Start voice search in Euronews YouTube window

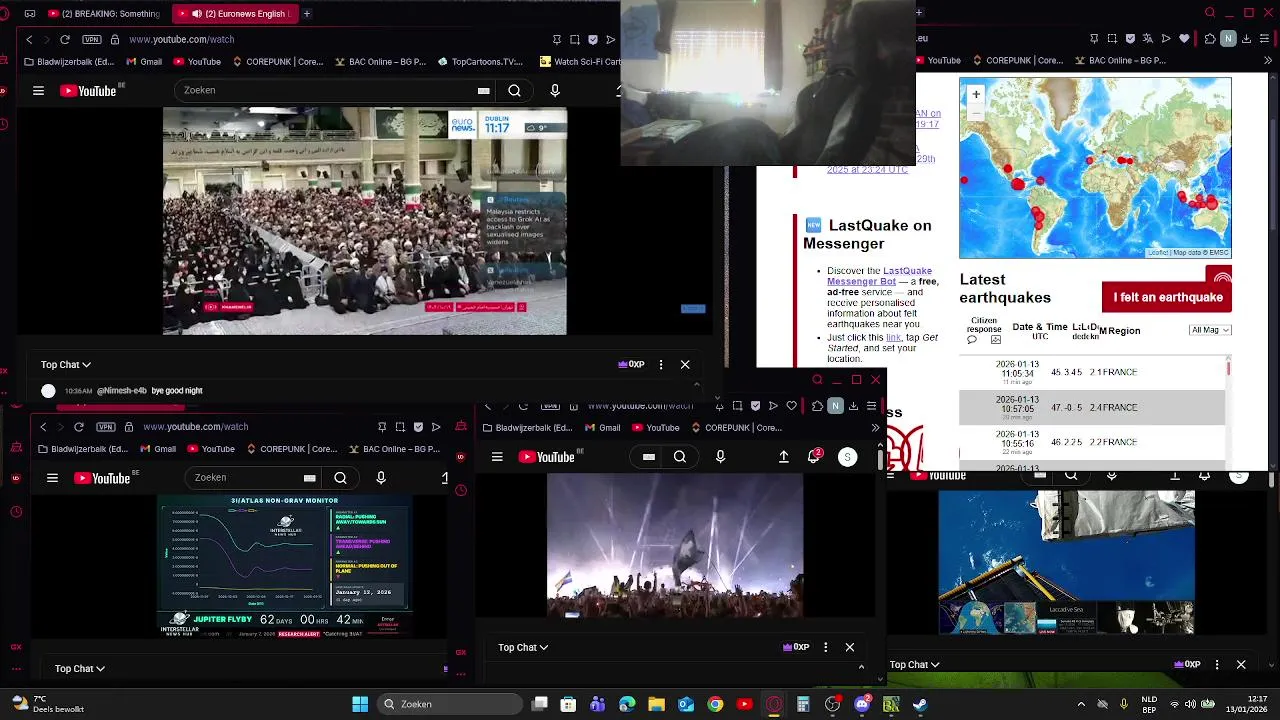(555, 90)
